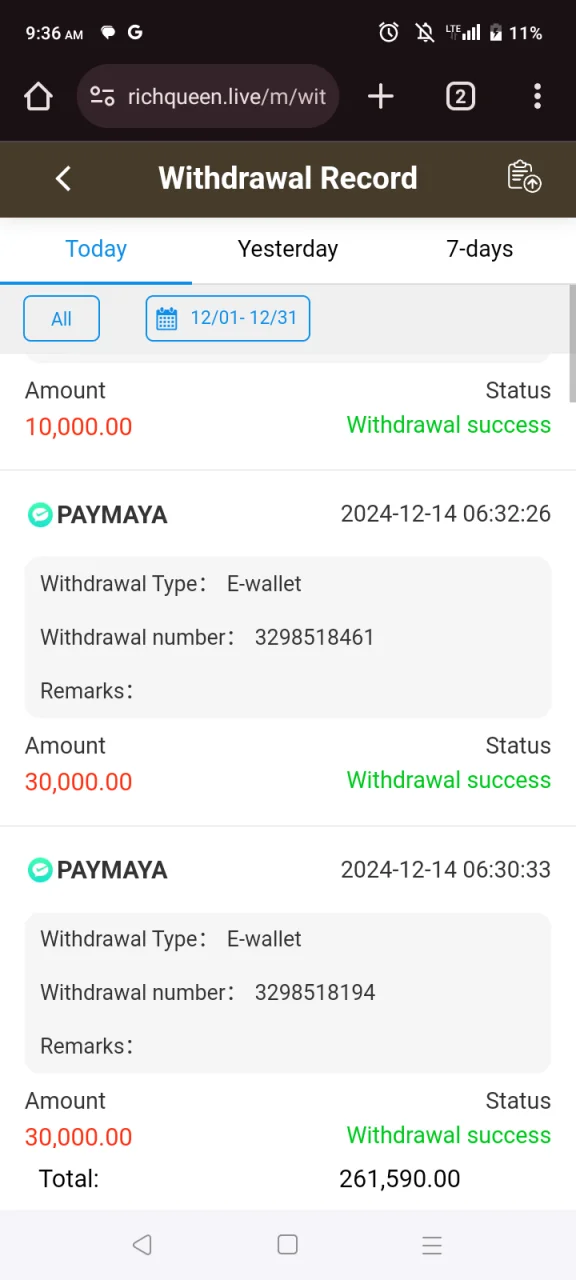This screenshot has width=576, height=1280.
Task: Tap the site info icon in address bar
Action: point(102,97)
